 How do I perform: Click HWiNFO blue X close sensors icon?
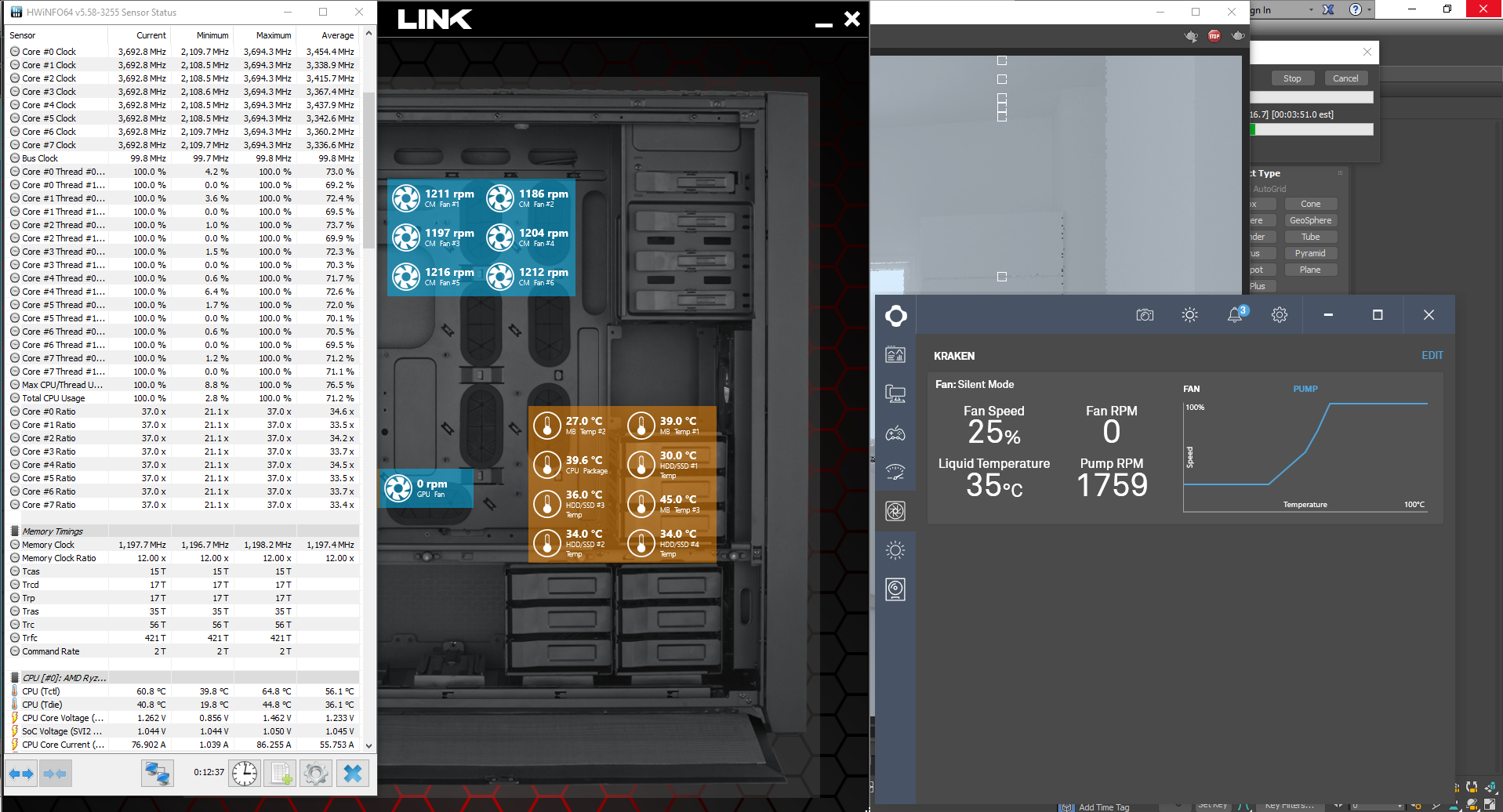353,774
